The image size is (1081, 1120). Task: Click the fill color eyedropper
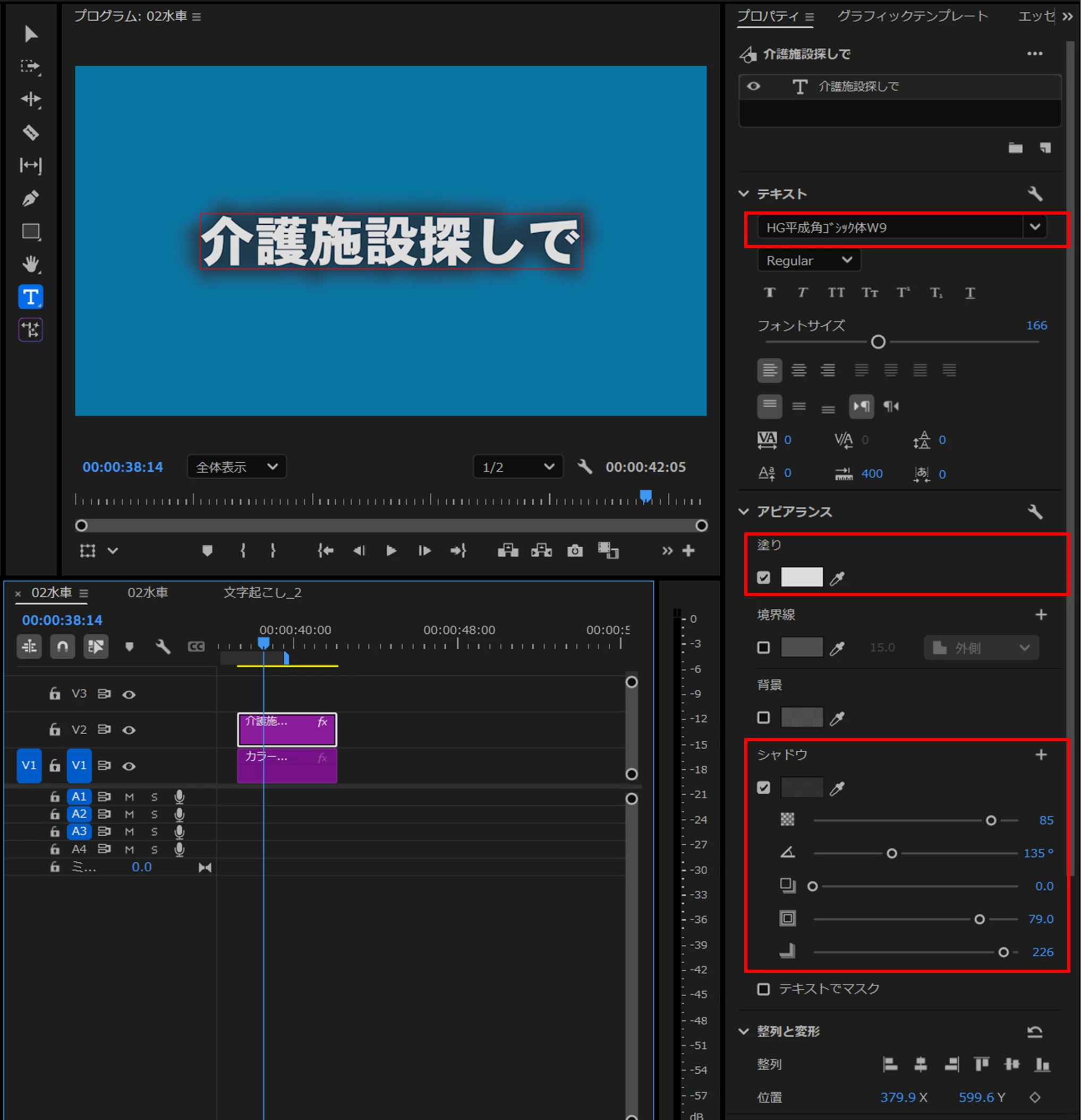pyautogui.click(x=837, y=578)
